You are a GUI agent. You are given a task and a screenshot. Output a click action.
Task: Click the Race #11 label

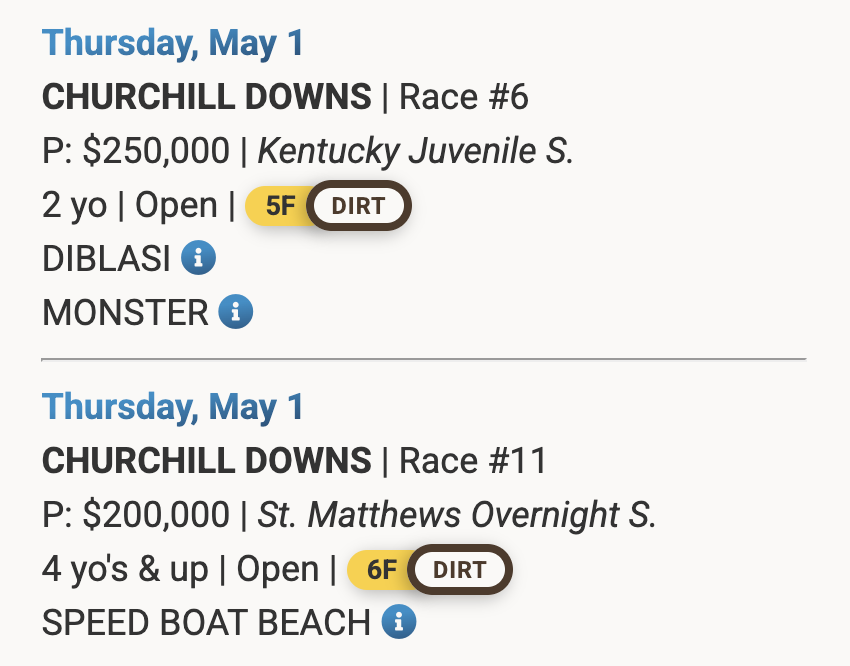pyautogui.click(x=473, y=461)
